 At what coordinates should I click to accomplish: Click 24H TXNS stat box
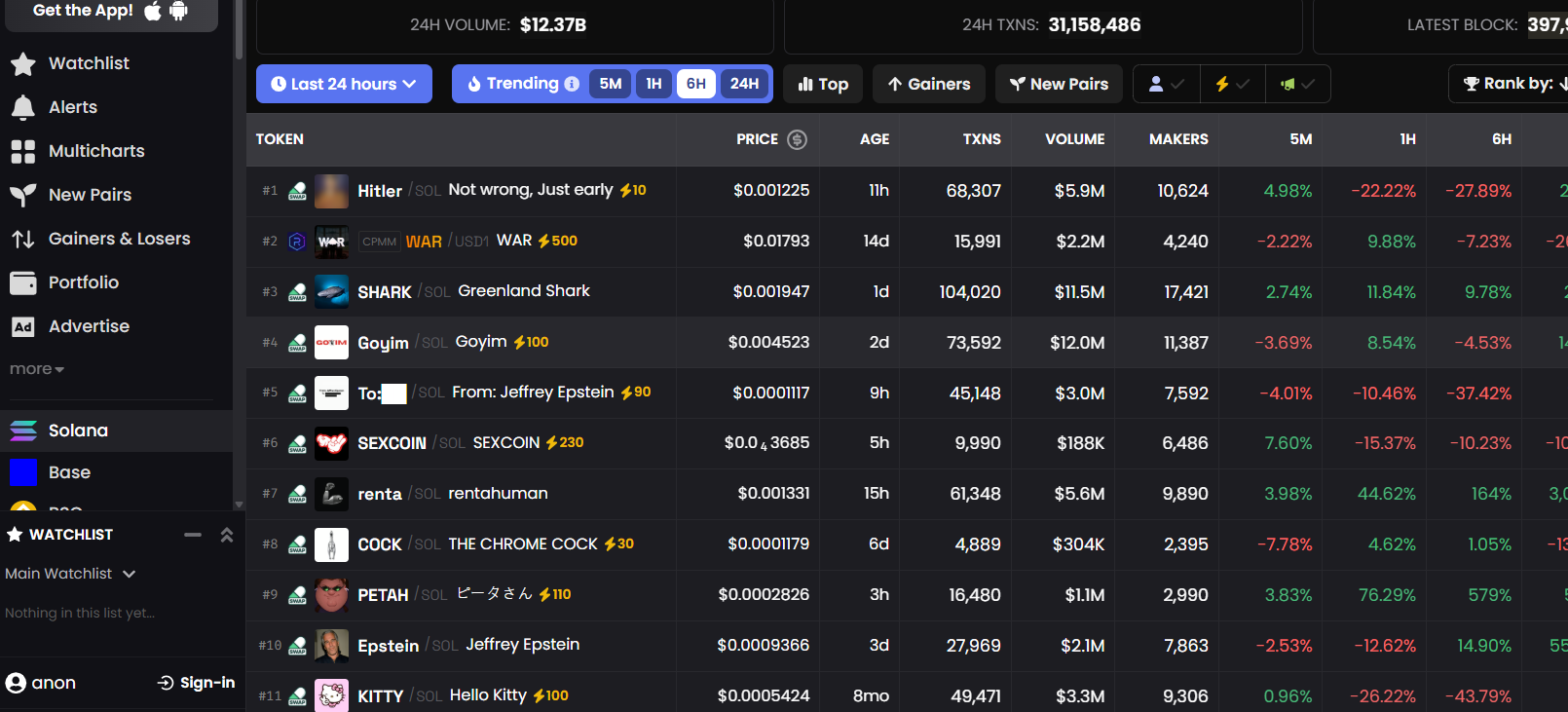[1043, 25]
